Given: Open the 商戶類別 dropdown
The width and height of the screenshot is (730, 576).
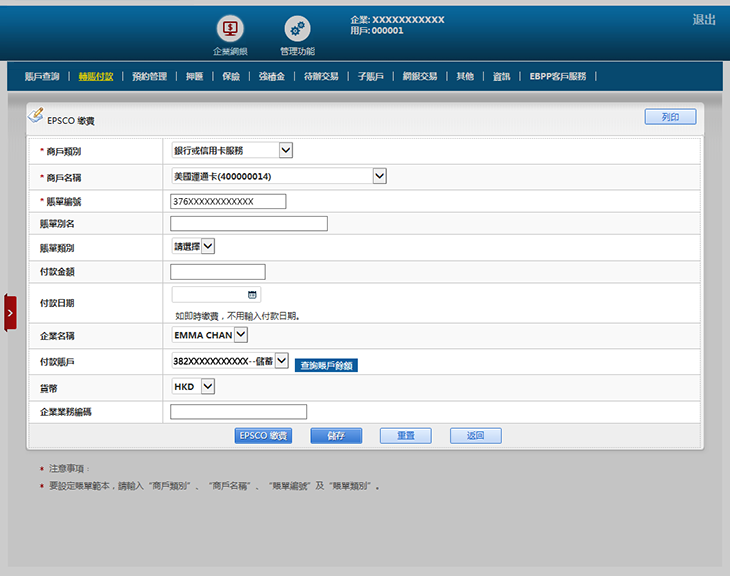Looking at the screenshot, I should tap(285, 151).
